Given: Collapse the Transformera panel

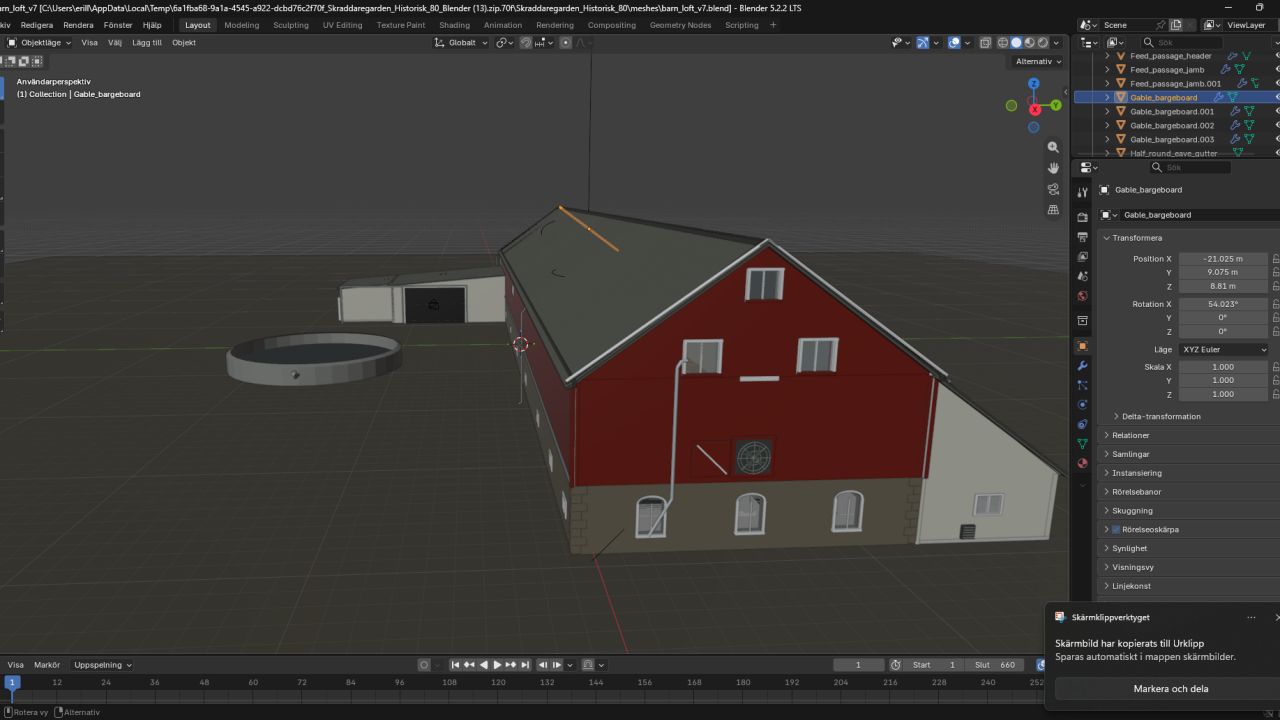Looking at the screenshot, I should pos(1137,238).
